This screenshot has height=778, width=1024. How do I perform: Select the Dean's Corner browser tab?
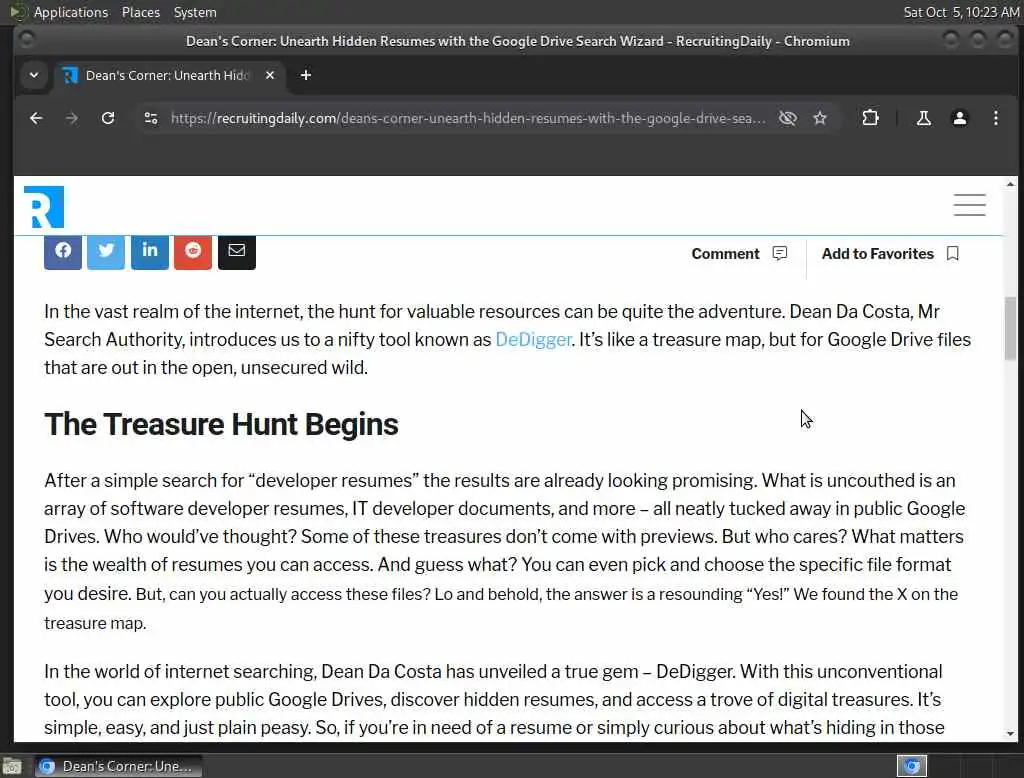168,75
